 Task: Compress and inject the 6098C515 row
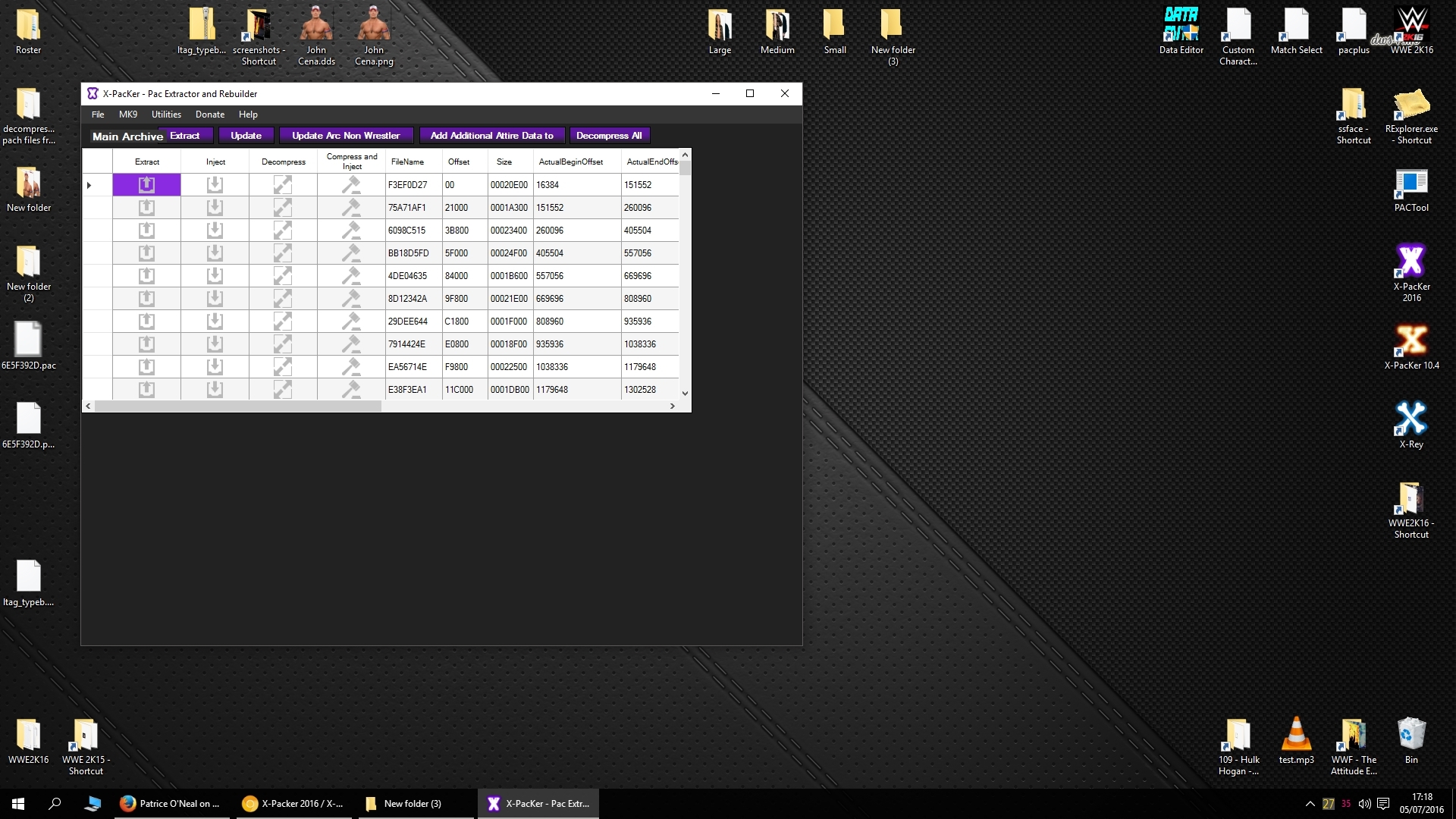click(351, 230)
